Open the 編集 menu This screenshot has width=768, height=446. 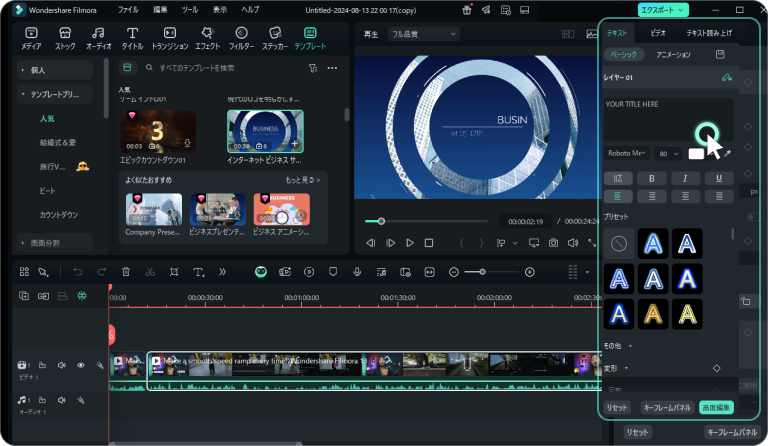(160, 10)
